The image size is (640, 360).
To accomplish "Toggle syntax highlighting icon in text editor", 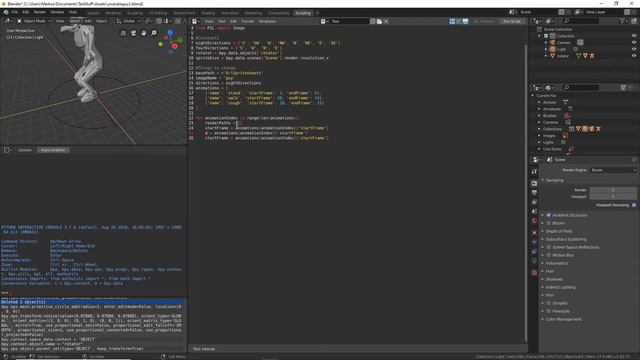I will coord(465,21).
